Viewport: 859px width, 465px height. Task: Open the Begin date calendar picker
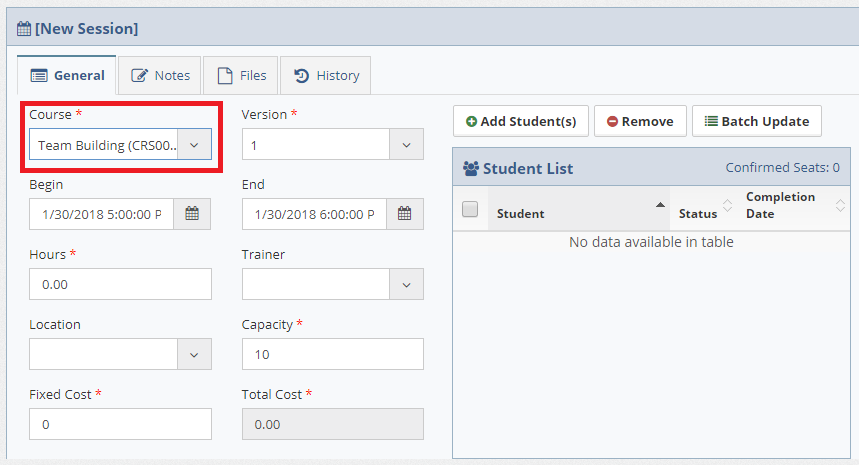(193, 214)
